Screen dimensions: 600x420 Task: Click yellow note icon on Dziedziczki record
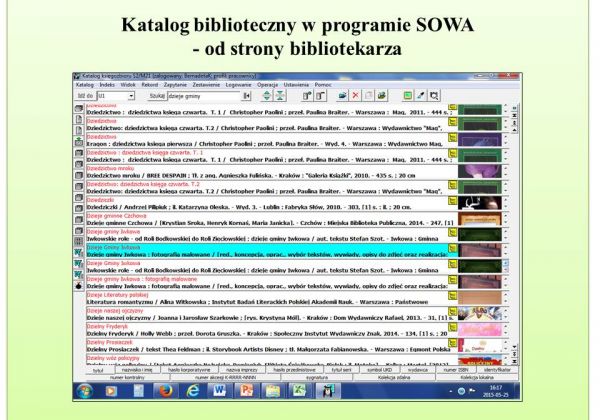(x=453, y=201)
